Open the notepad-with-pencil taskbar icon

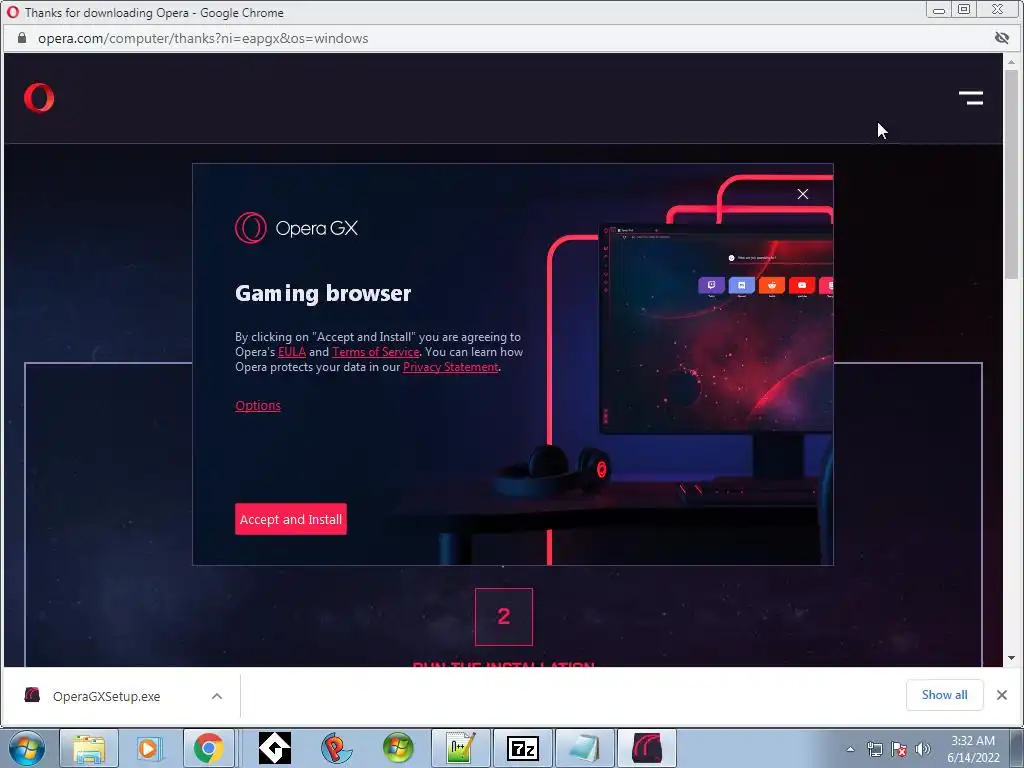click(460, 748)
